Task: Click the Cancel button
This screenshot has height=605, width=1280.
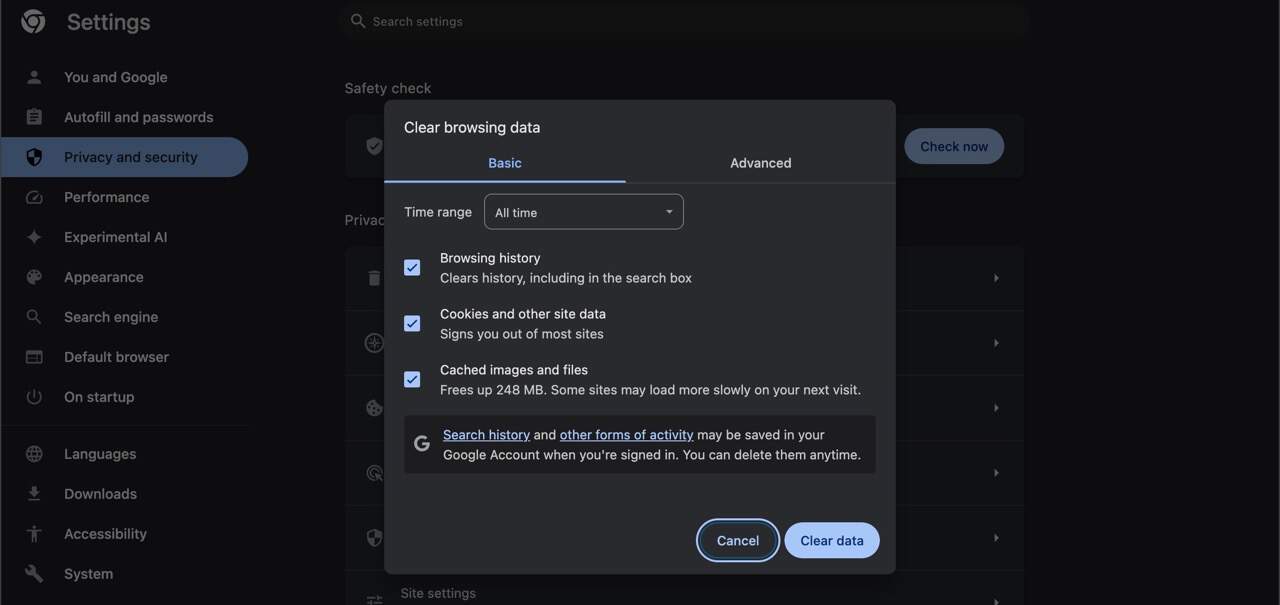Action: point(738,540)
